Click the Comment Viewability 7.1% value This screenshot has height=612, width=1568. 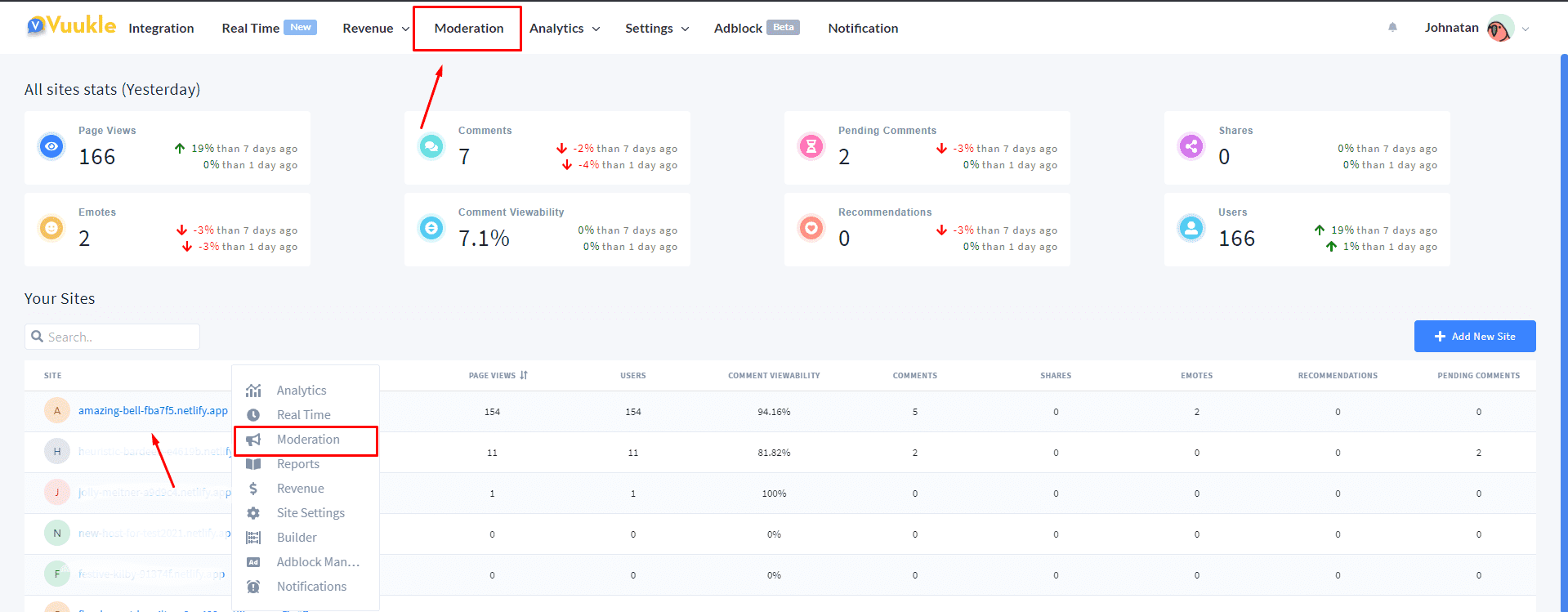pyautogui.click(x=484, y=238)
